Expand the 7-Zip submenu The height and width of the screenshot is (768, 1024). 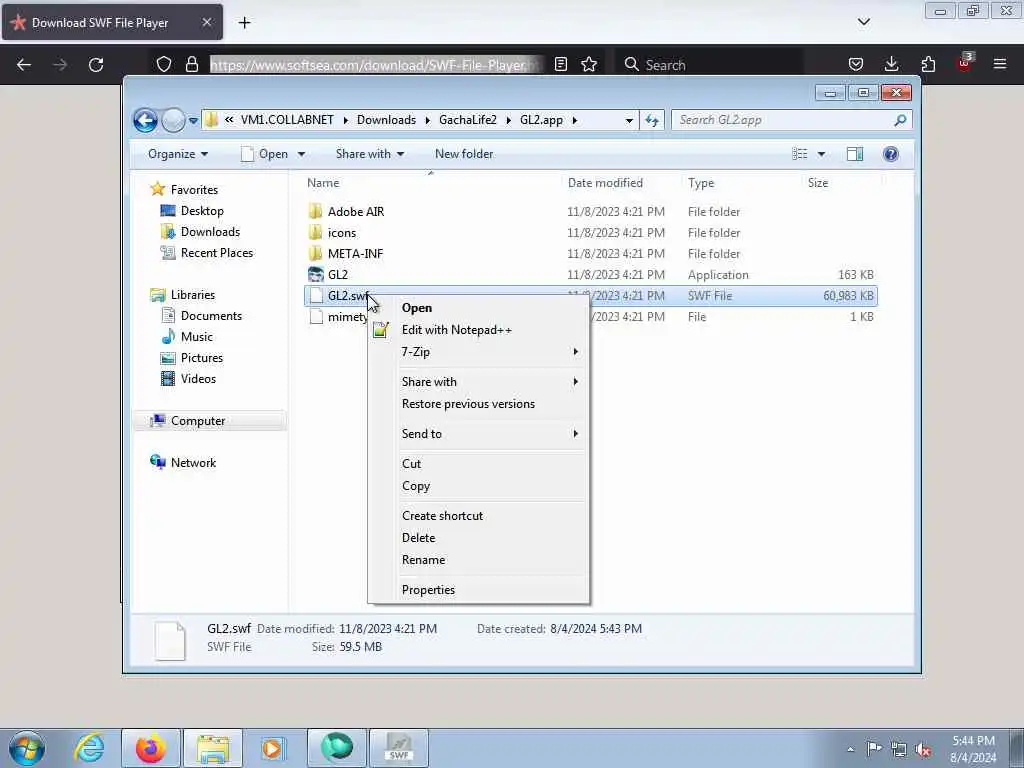[x=479, y=352]
